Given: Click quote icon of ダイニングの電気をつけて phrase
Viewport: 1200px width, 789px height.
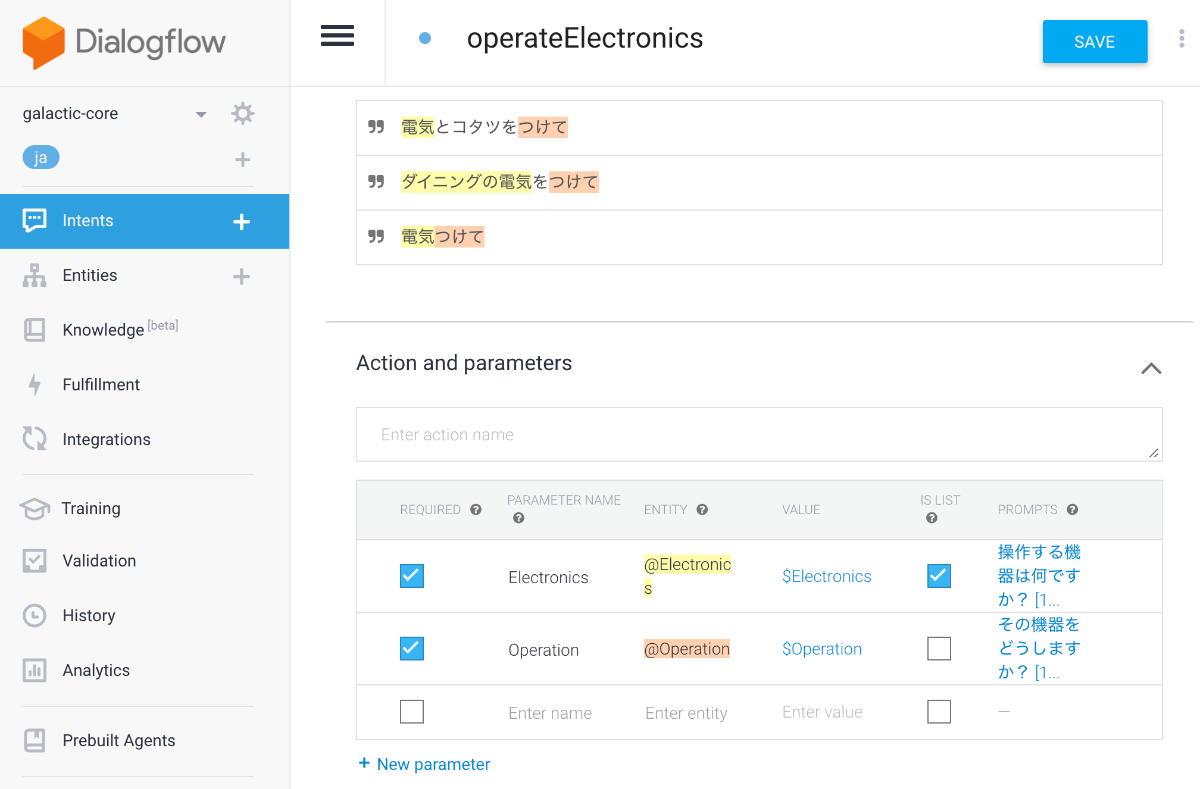Looking at the screenshot, I should 376,182.
